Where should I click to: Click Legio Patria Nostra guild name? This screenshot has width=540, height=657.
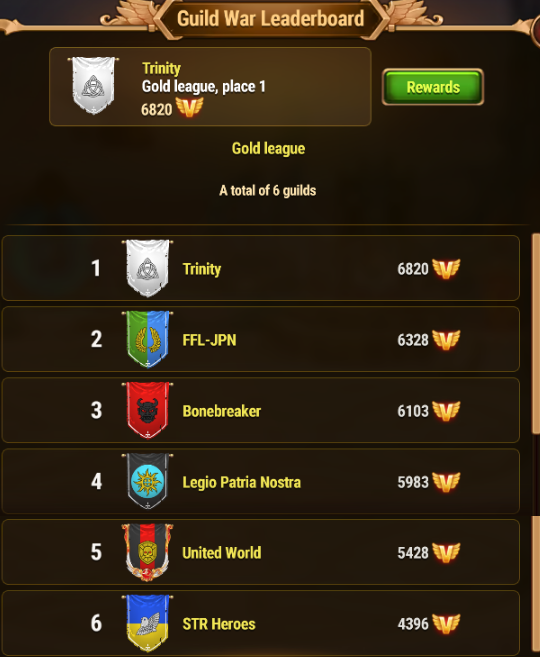242,482
